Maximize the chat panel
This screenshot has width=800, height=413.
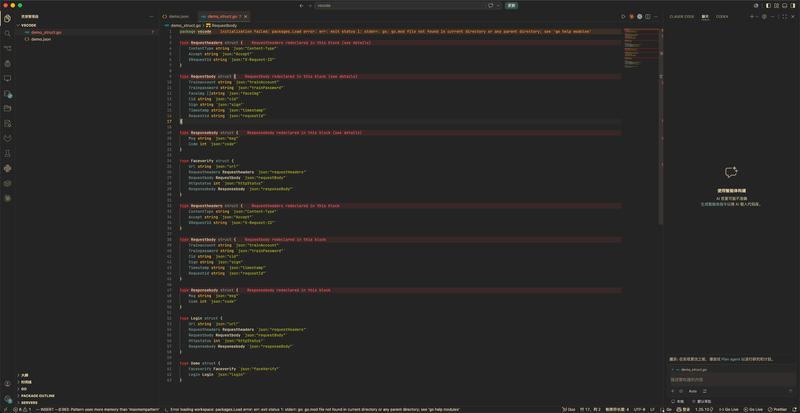point(785,16)
